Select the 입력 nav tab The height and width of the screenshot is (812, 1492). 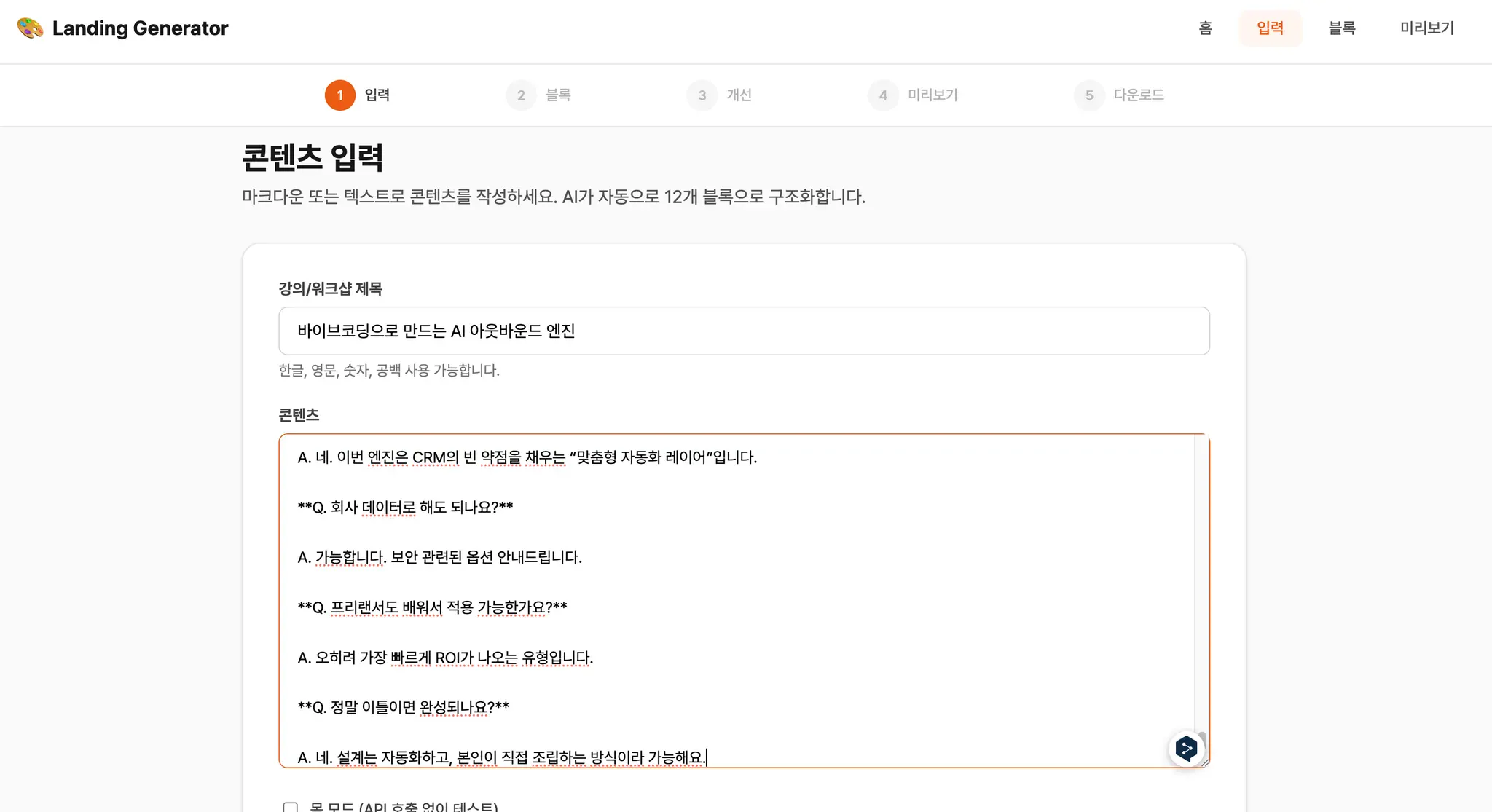tap(1270, 28)
